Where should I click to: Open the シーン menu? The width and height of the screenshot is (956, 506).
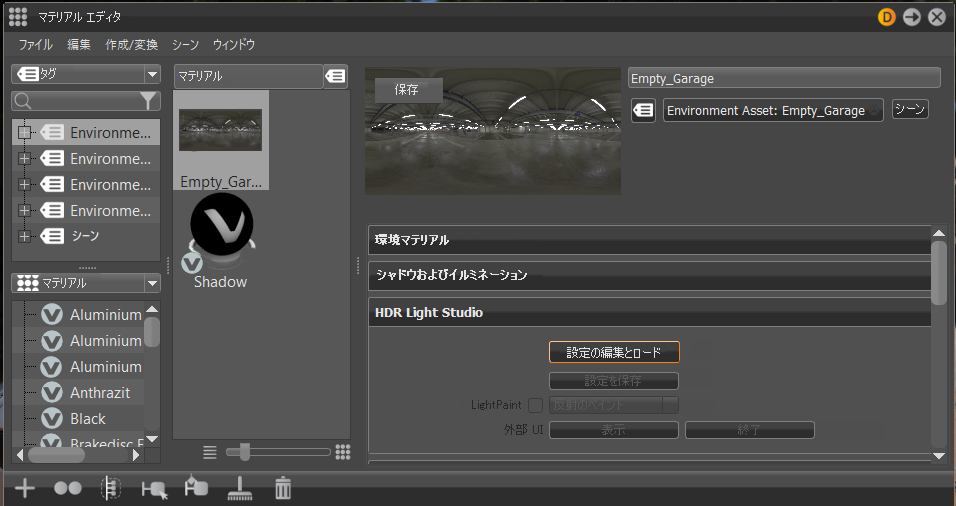point(185,45)
